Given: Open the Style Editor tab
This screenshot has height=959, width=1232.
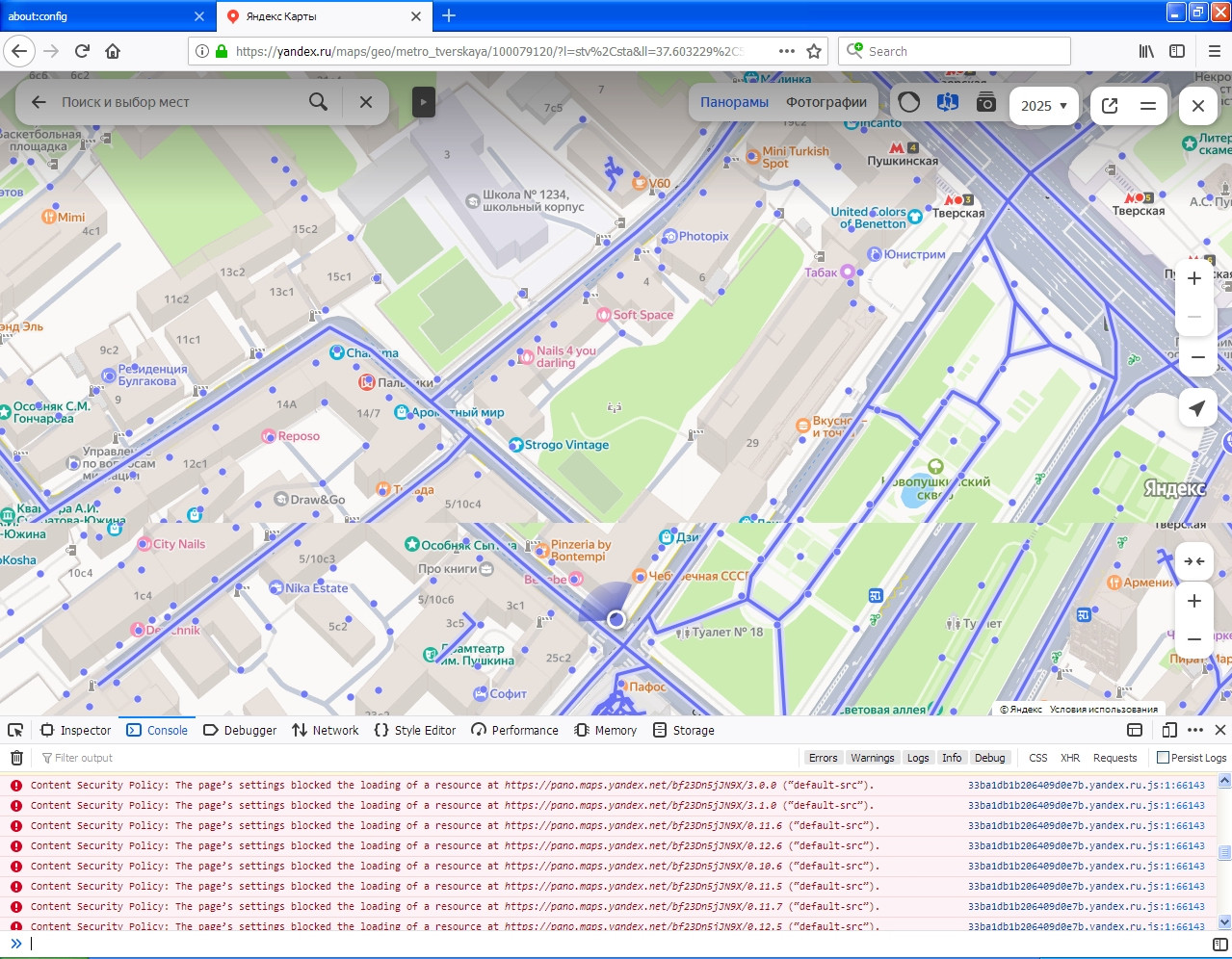Looking at the screenshot, I should click(415, 730).
